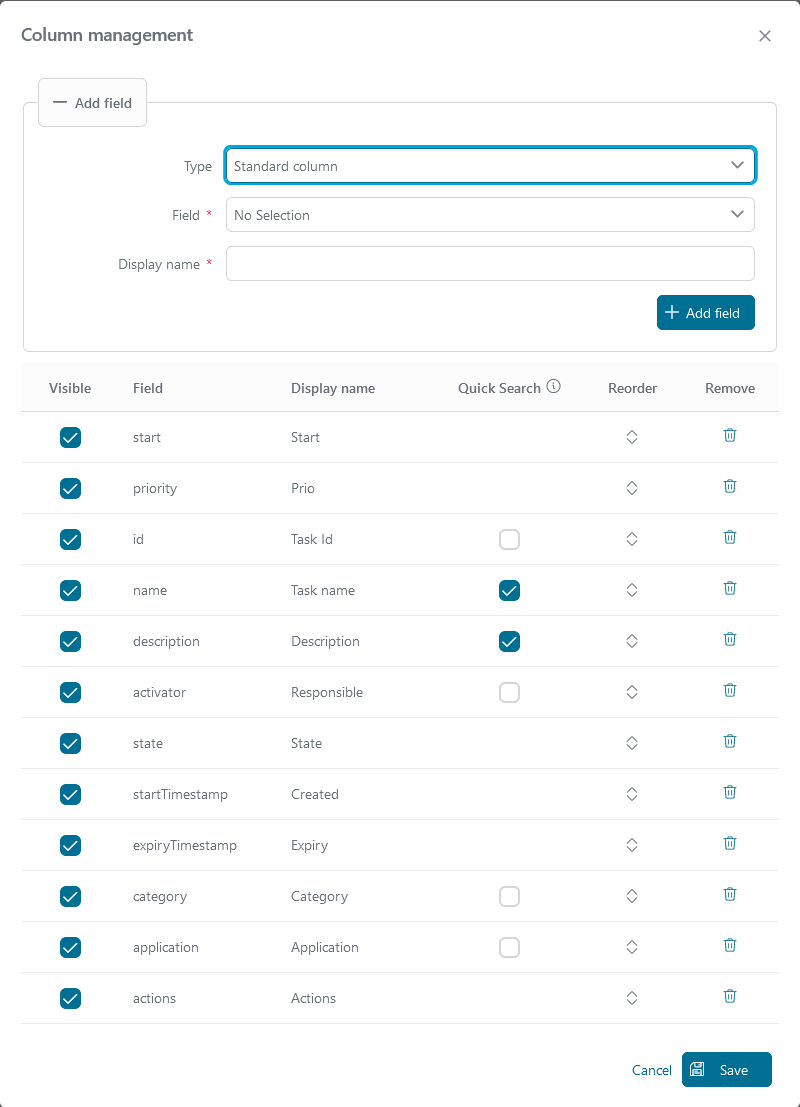Open the Type dropdown showing Standard column
This screenshot has height=1107, width=800.
[x=490, y=165]
